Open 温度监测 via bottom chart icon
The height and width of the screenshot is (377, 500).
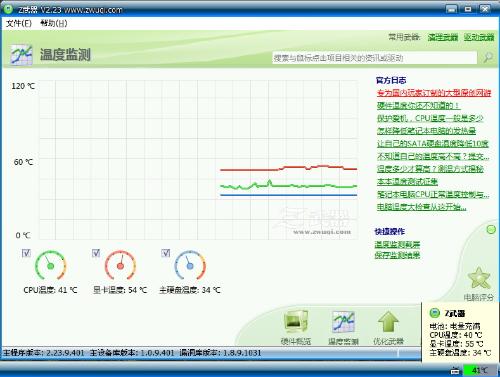(343, 322)
